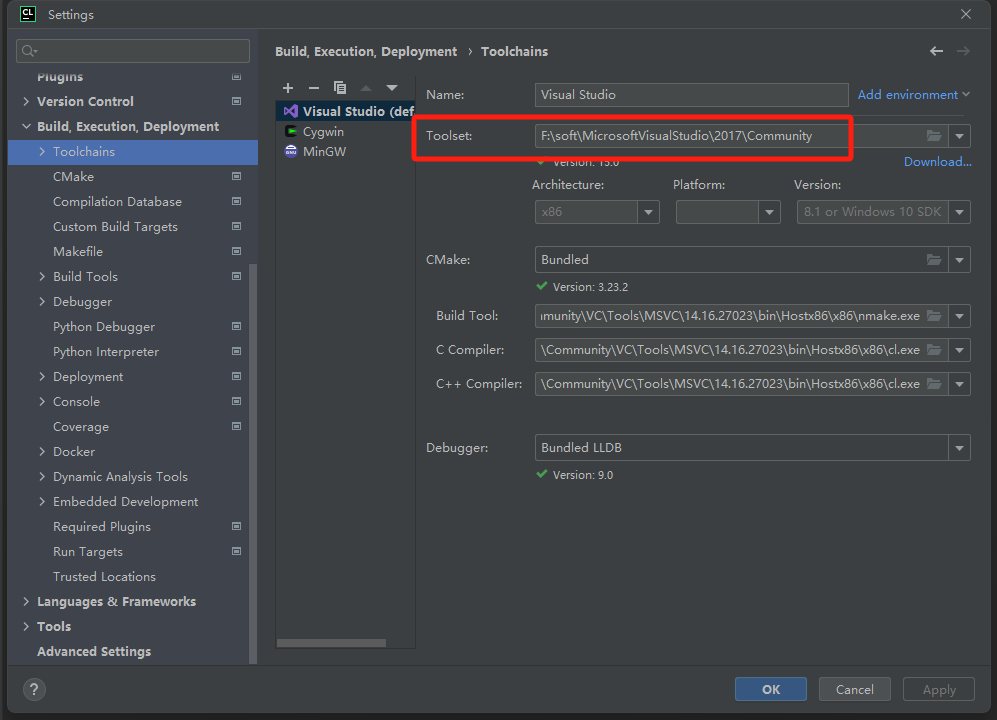Open CMake Bundled dropdown arrow
The height and width of the screenshot is (720, 997).
click(x=959, y=260)
